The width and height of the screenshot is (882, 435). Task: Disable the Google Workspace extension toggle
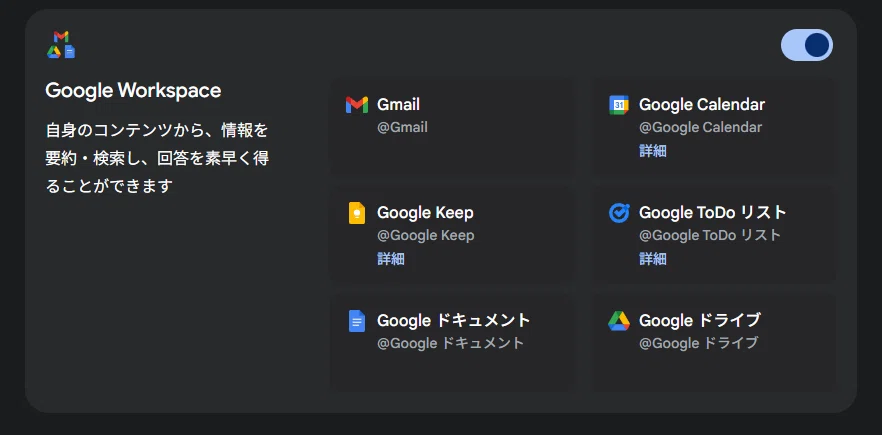[x=807, y=45]
